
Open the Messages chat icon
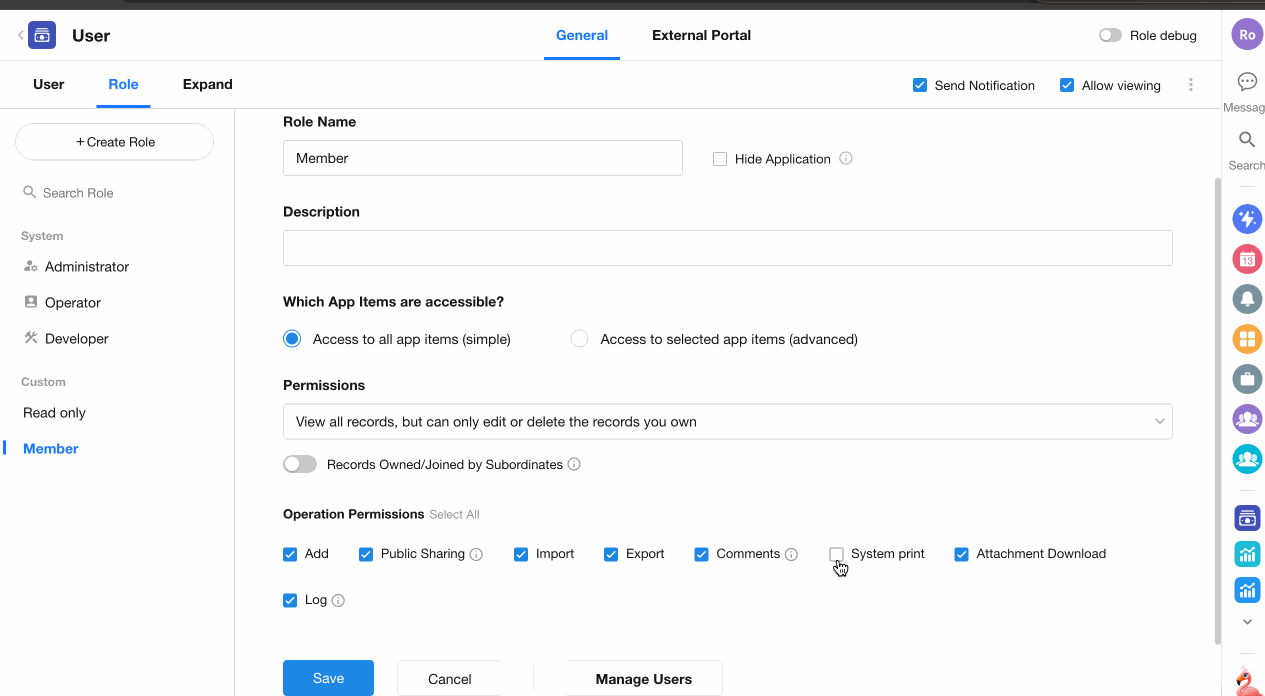[1247, 82]
